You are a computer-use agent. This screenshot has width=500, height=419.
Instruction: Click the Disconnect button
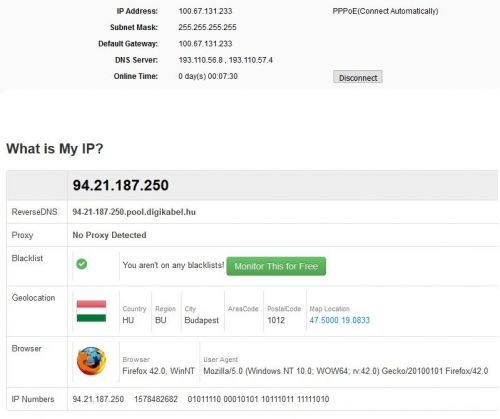click(358, 78)
